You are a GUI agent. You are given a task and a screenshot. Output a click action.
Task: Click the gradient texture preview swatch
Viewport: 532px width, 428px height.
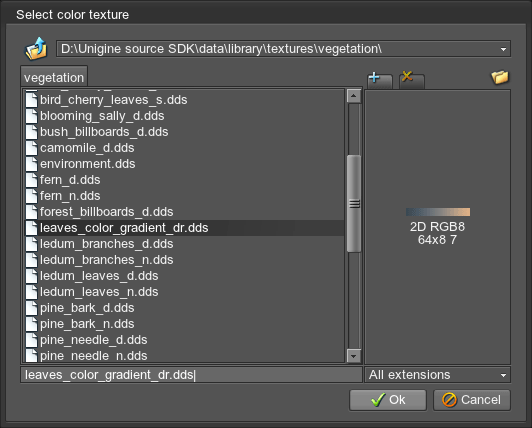(x=438, y=212)
